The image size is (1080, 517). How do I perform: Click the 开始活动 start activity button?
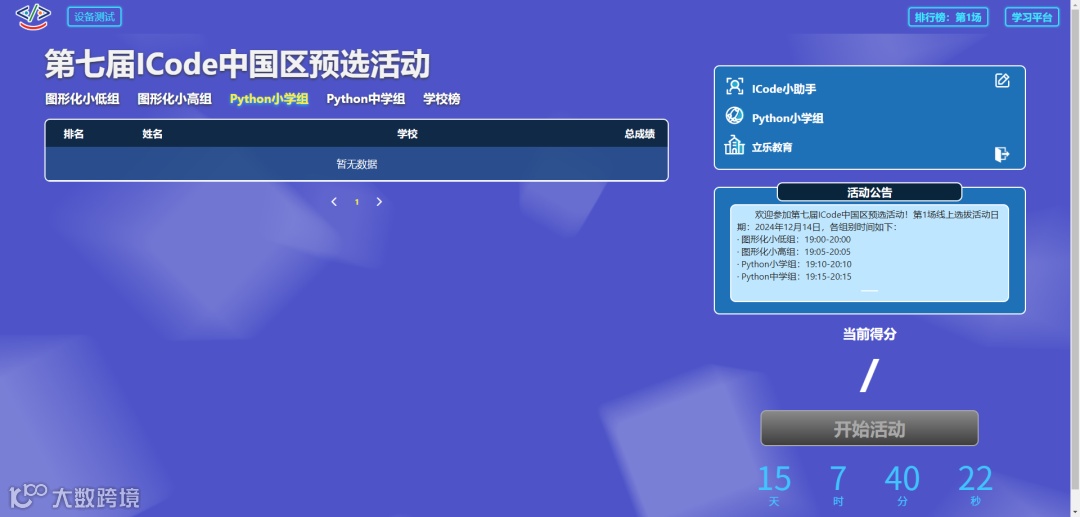coord(869,429)
